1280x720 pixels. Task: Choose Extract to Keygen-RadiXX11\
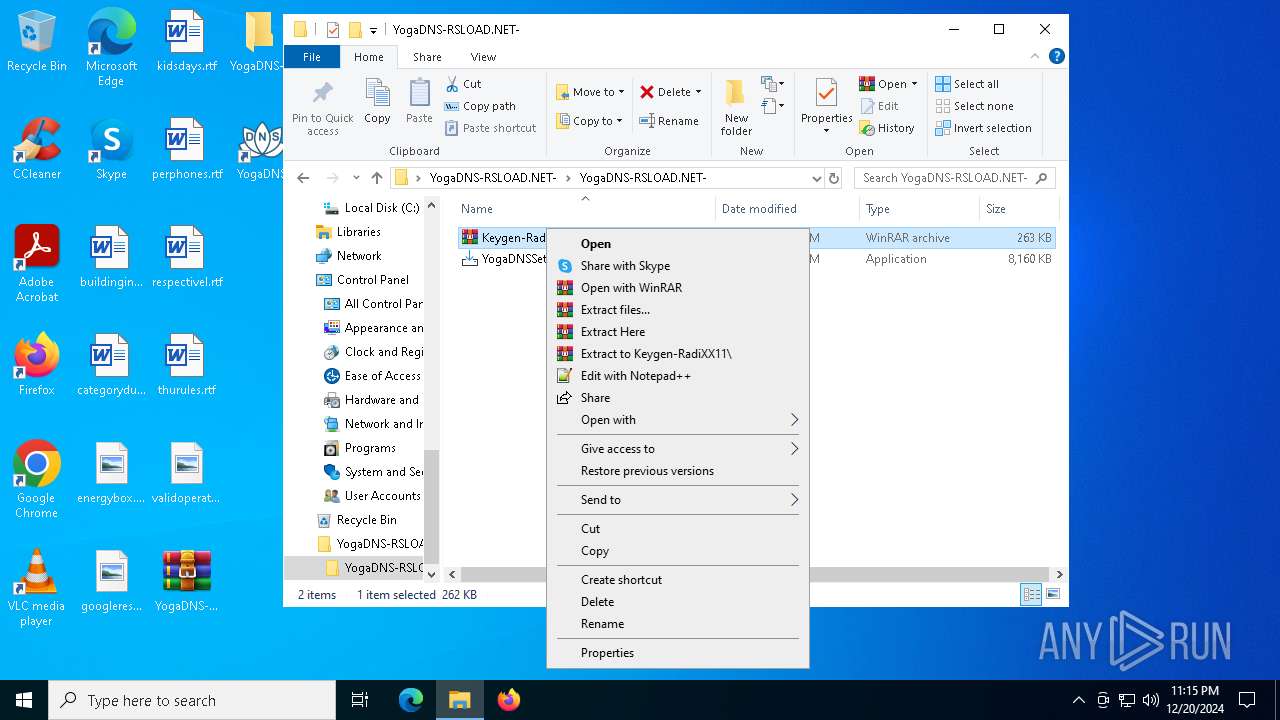pyautogui.click(x=678, y=354)
